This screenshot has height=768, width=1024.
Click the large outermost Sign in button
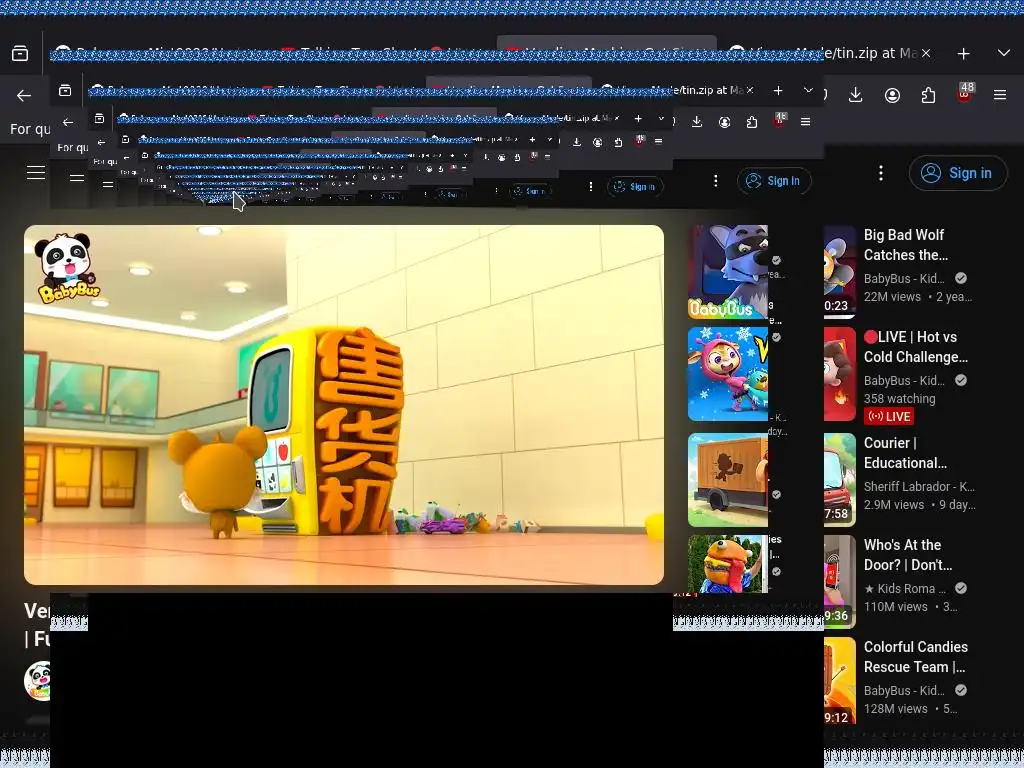[x=957, y=173]
